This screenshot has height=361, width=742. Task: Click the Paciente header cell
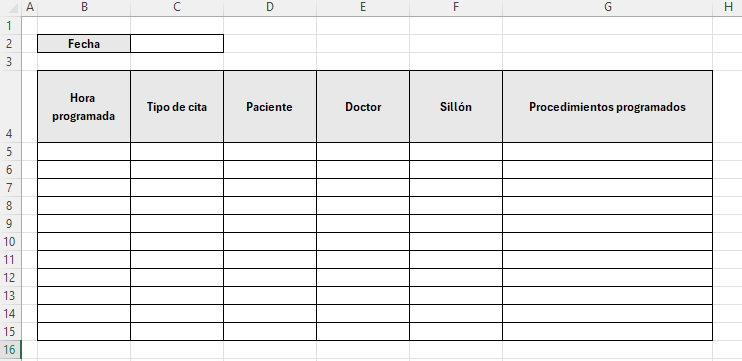[269, 106]
